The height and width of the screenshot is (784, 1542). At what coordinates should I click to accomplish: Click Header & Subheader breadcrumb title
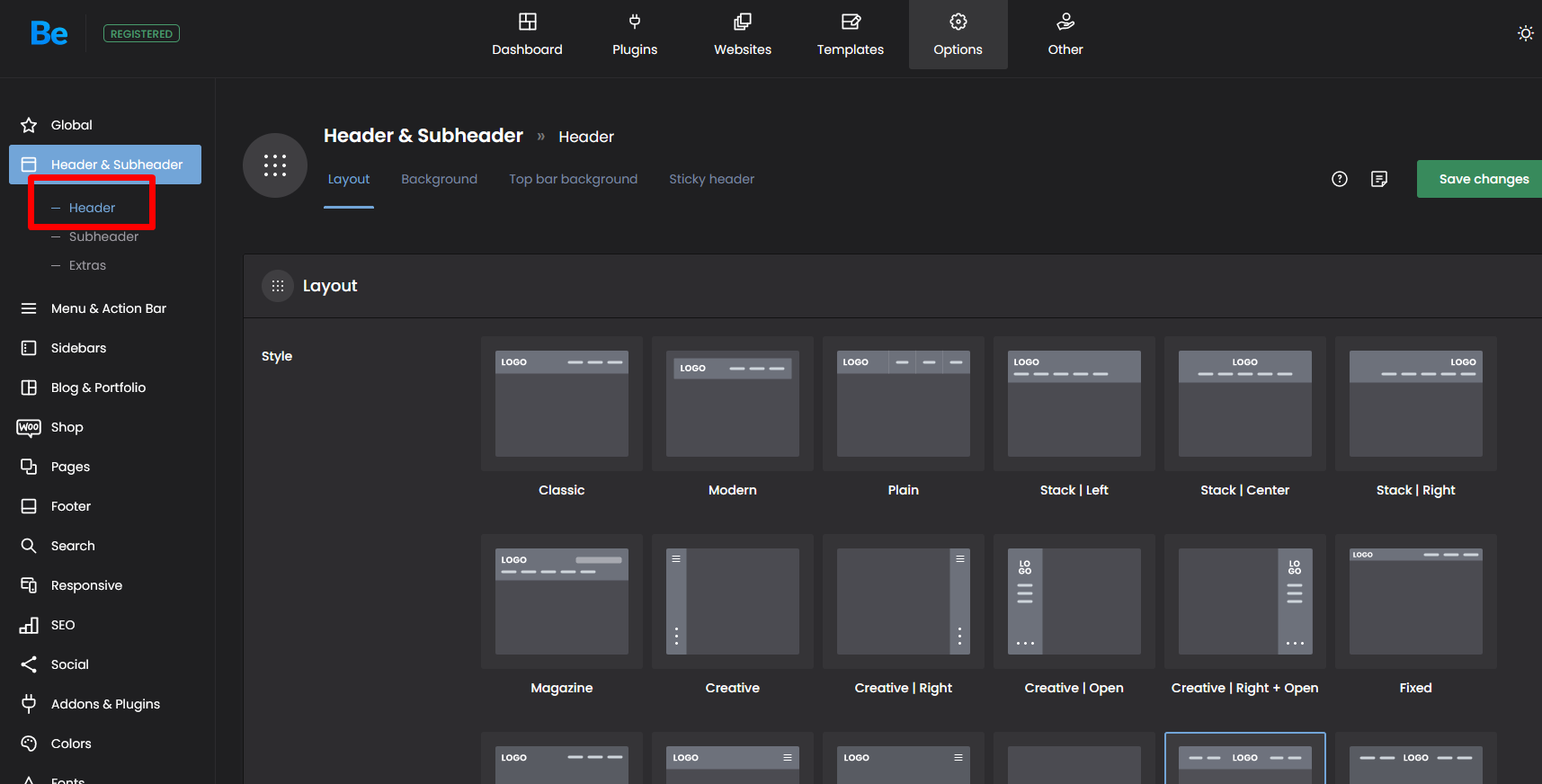click(423, 136)
